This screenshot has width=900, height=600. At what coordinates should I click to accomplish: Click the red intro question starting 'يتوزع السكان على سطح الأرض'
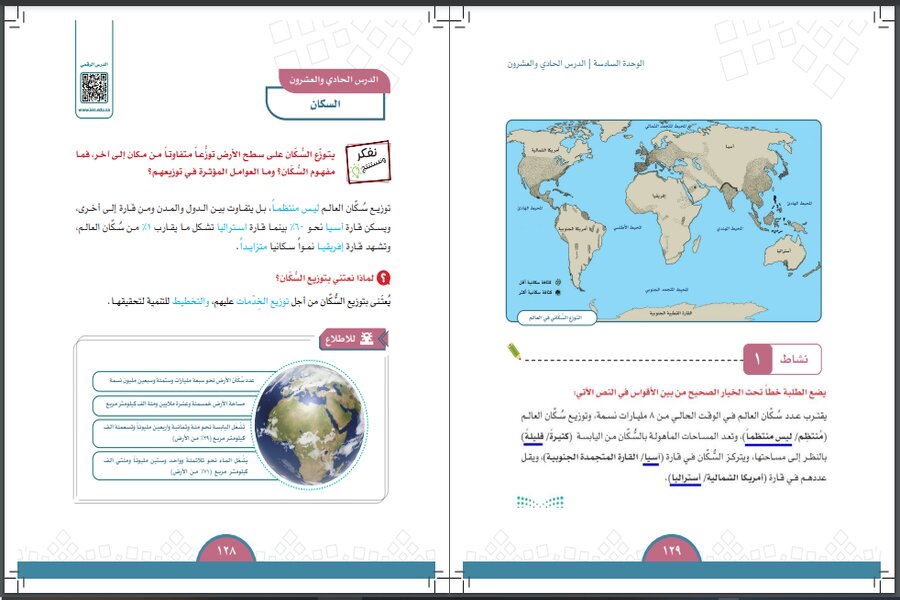[x=205, y=163]
